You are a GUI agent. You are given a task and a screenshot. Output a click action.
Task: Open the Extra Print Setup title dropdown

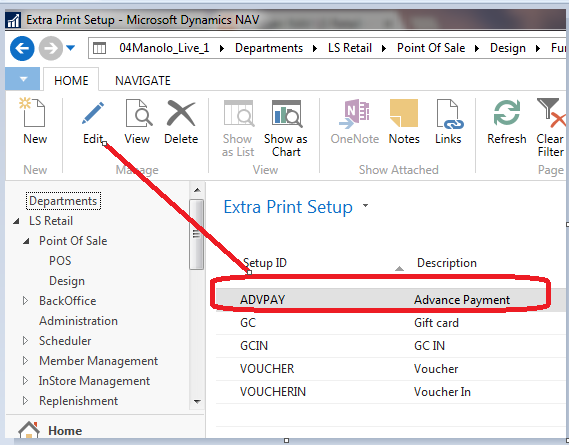tap(365, 205)
